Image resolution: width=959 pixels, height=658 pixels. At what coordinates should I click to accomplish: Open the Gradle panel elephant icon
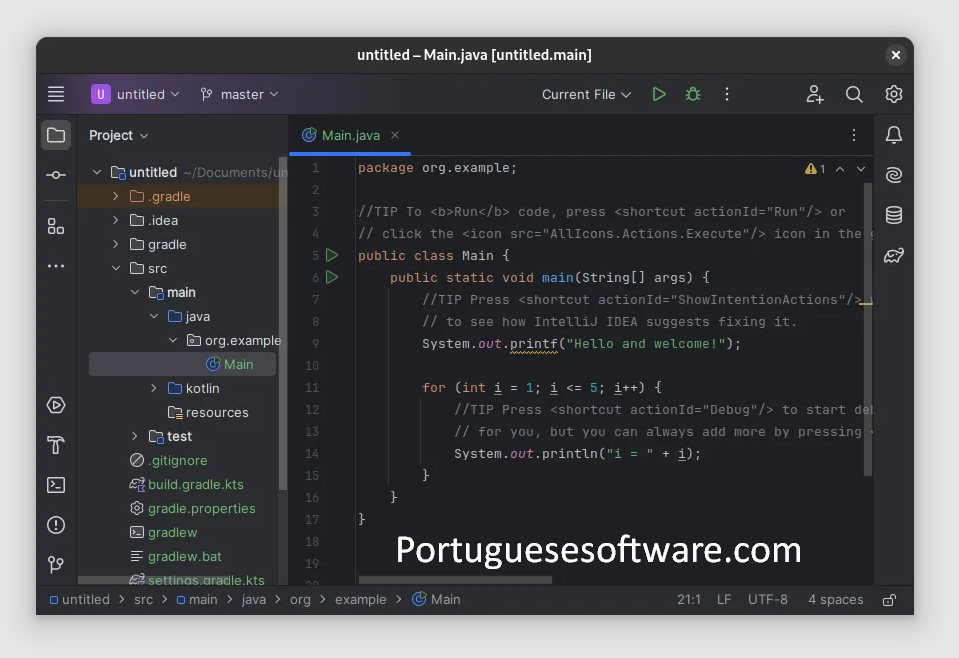pos(893,254)
